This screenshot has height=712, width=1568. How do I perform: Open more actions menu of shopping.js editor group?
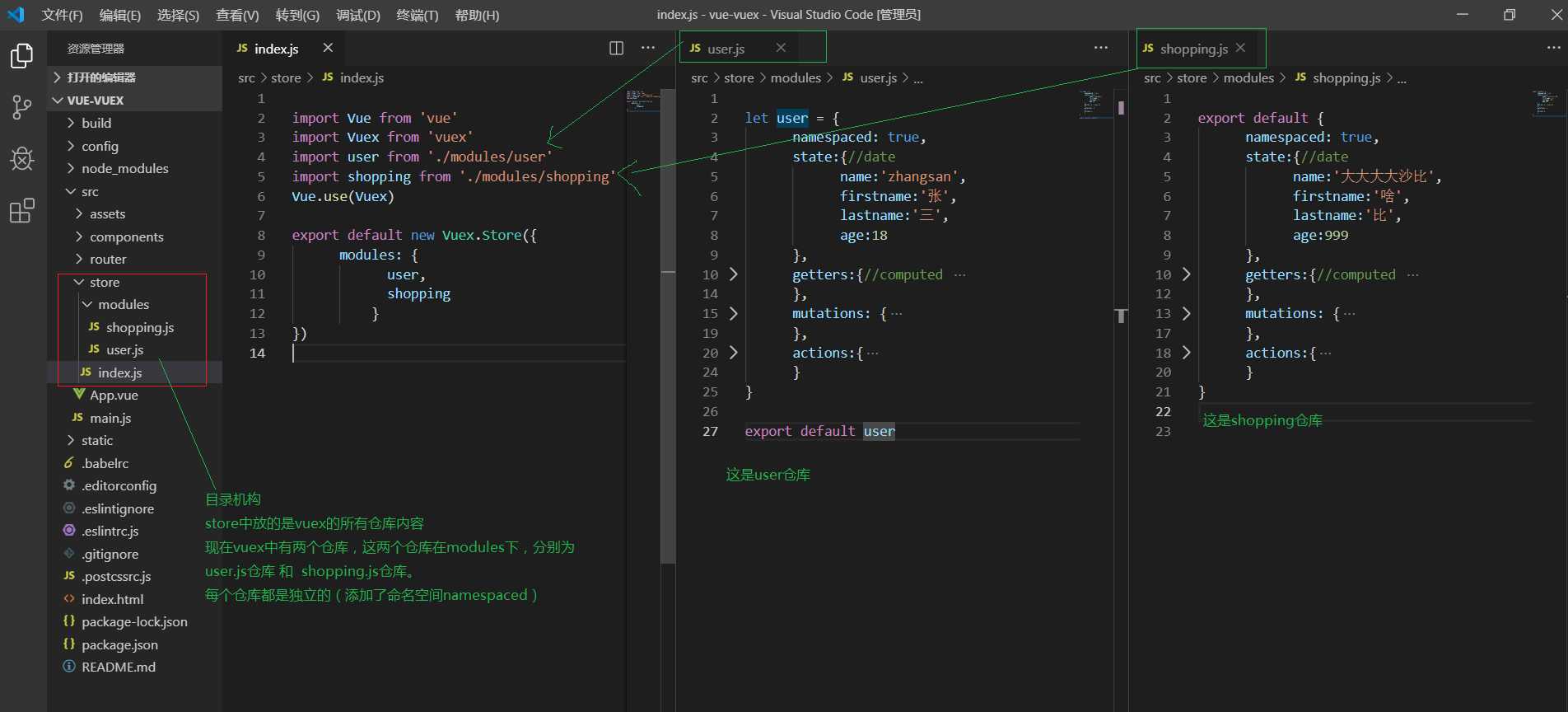[x=1553, y=48]
